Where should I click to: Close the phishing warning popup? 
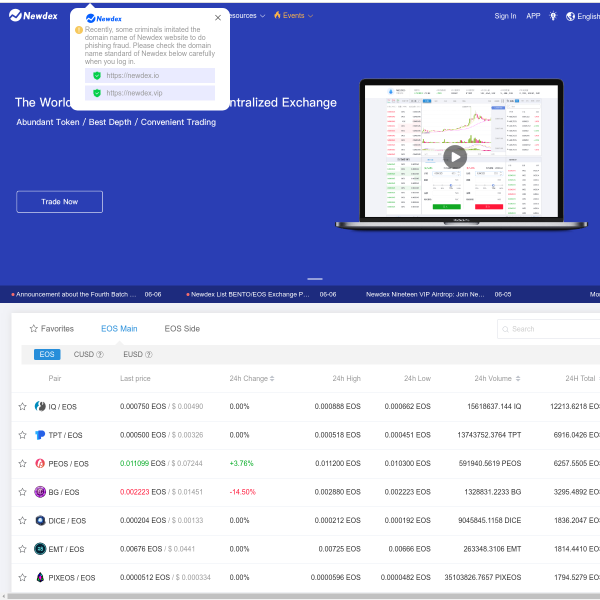(218, 18)
